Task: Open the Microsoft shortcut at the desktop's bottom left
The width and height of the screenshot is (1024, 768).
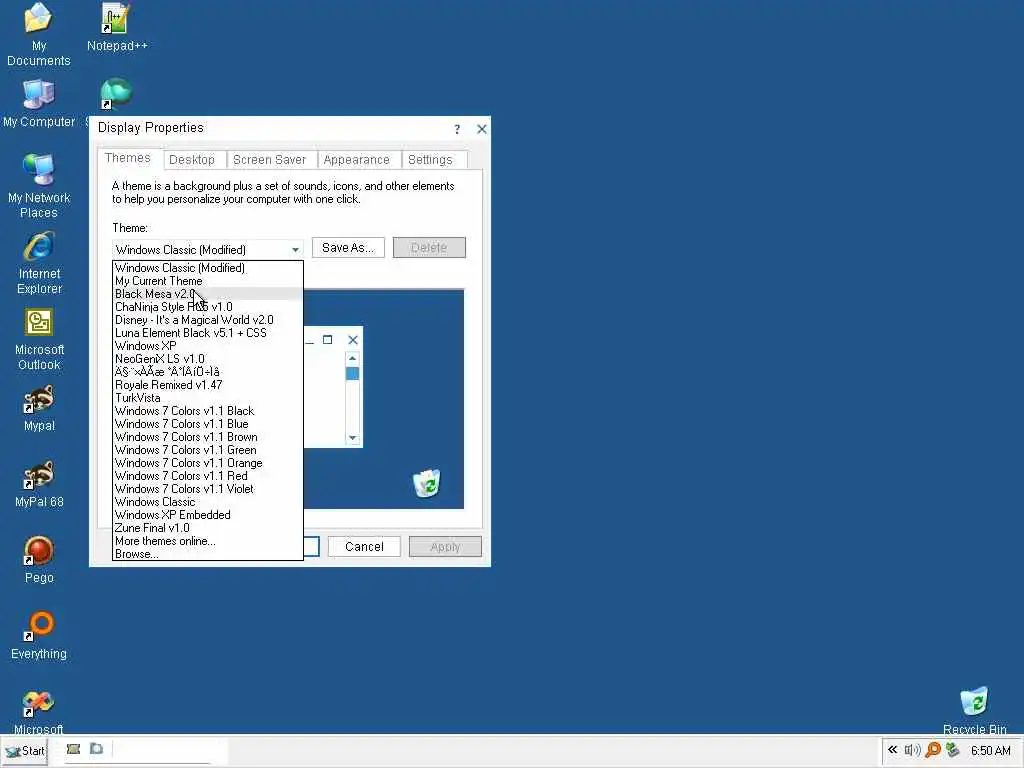Action: pyautogui.click(x=39, y=712)
